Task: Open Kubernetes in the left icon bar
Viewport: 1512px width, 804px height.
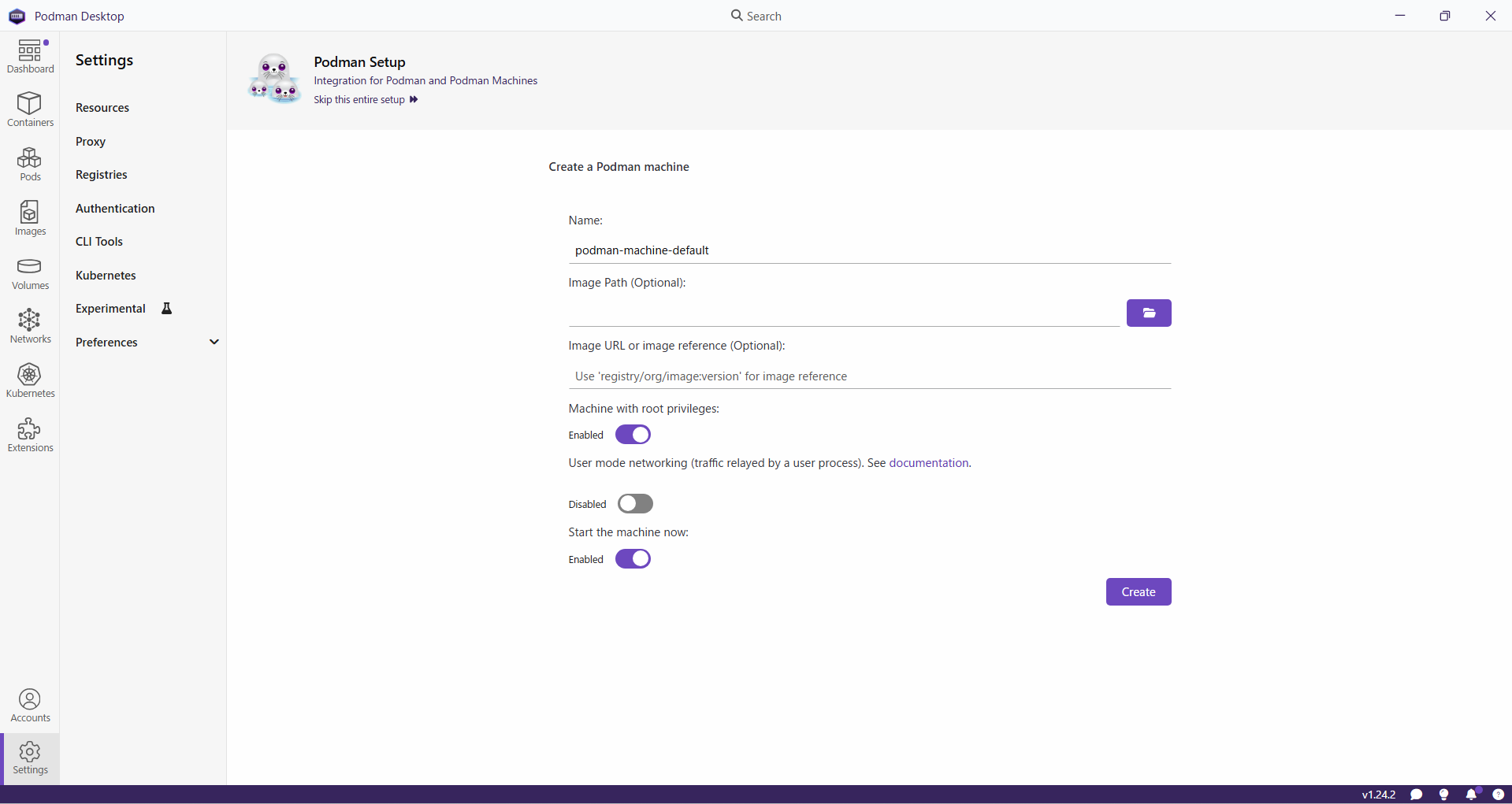Action: (30, 380)
